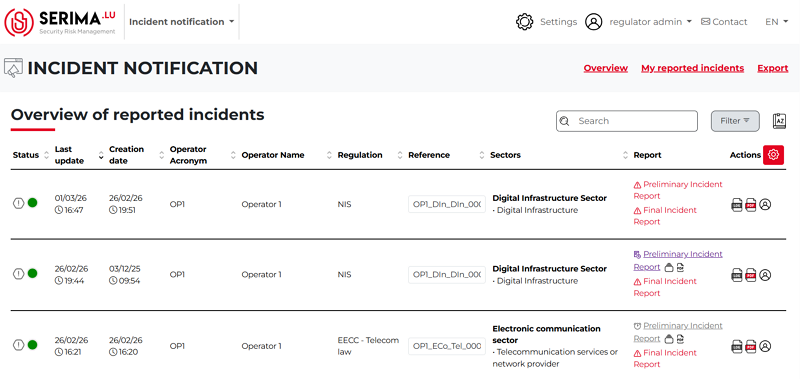
Task: Click the green status dot in the 16:21 row
Action: [x=32, y=345]
